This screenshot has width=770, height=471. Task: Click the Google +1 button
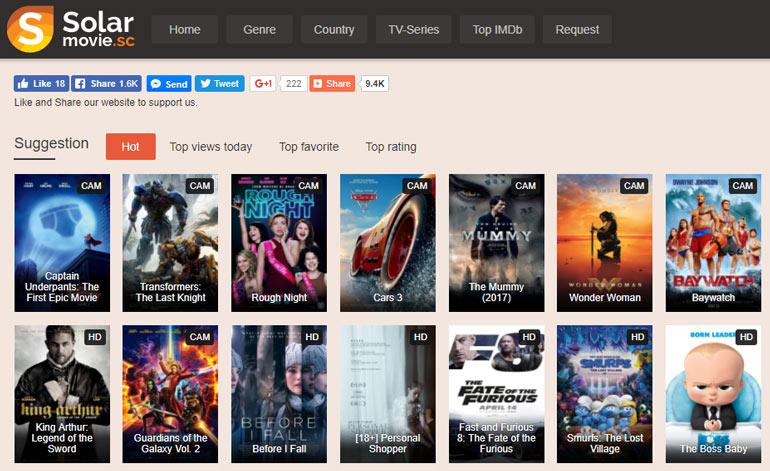[262, 84]
